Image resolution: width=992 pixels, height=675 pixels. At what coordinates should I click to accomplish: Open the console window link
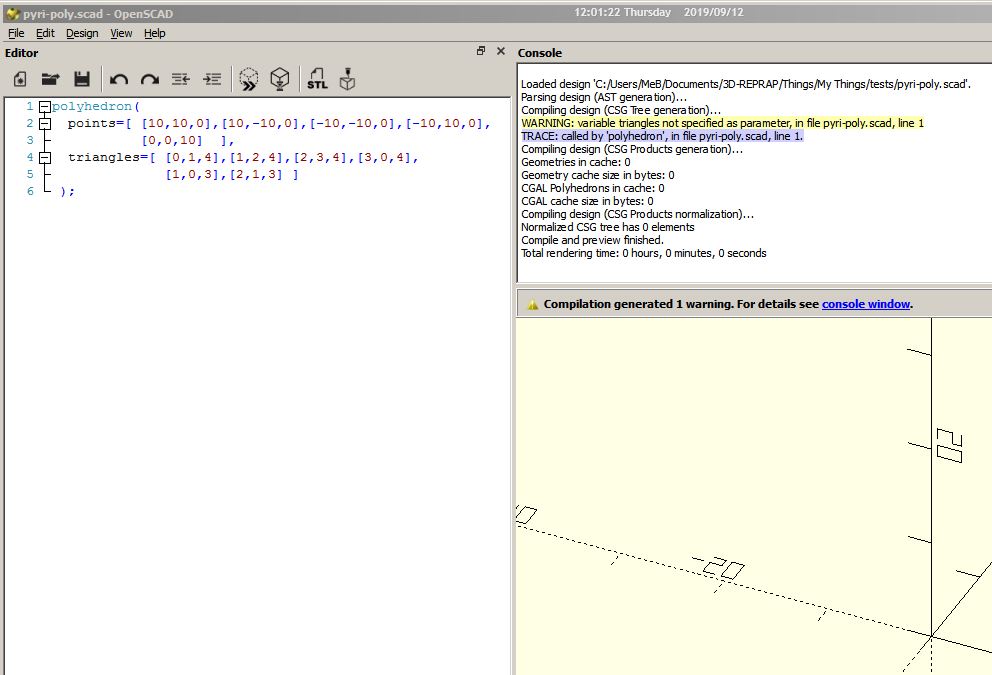click(866, 303)
